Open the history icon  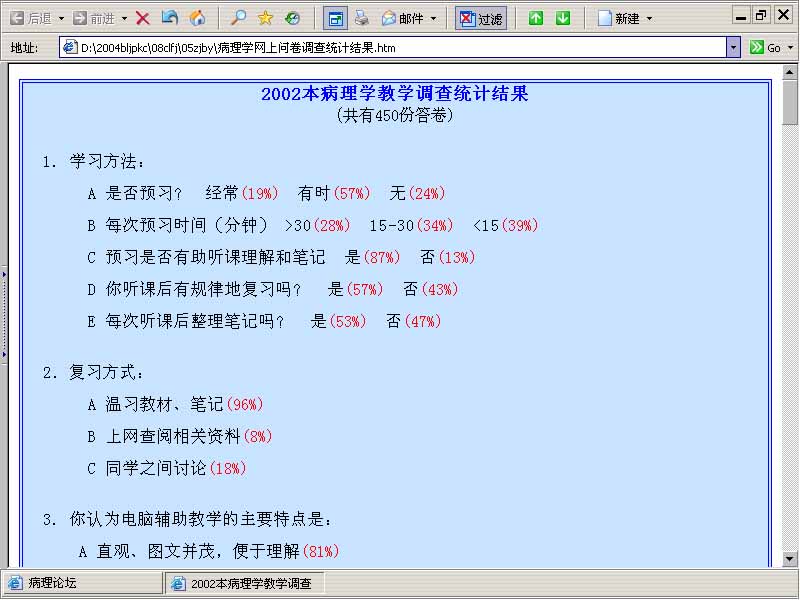click(292, 18)
